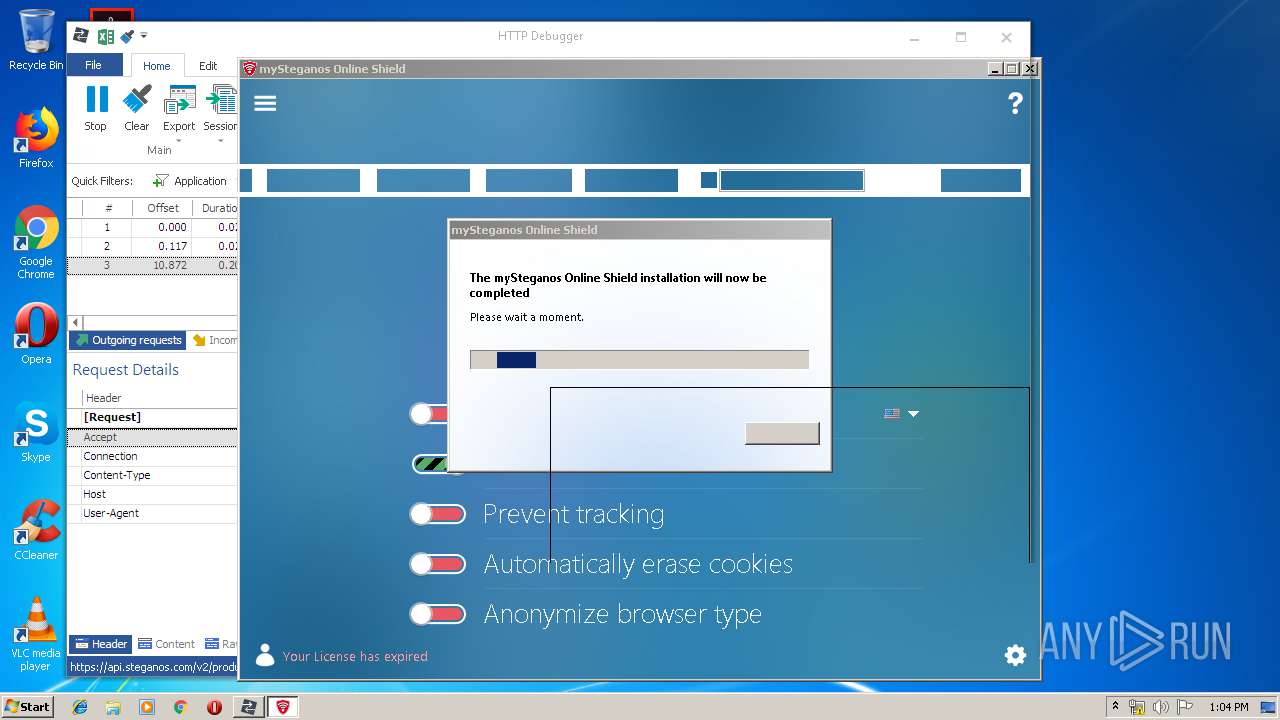1280x720 pixels.
Task: Switch to HTTP Debugger taskbar button
Action: (x=248, y=707)
